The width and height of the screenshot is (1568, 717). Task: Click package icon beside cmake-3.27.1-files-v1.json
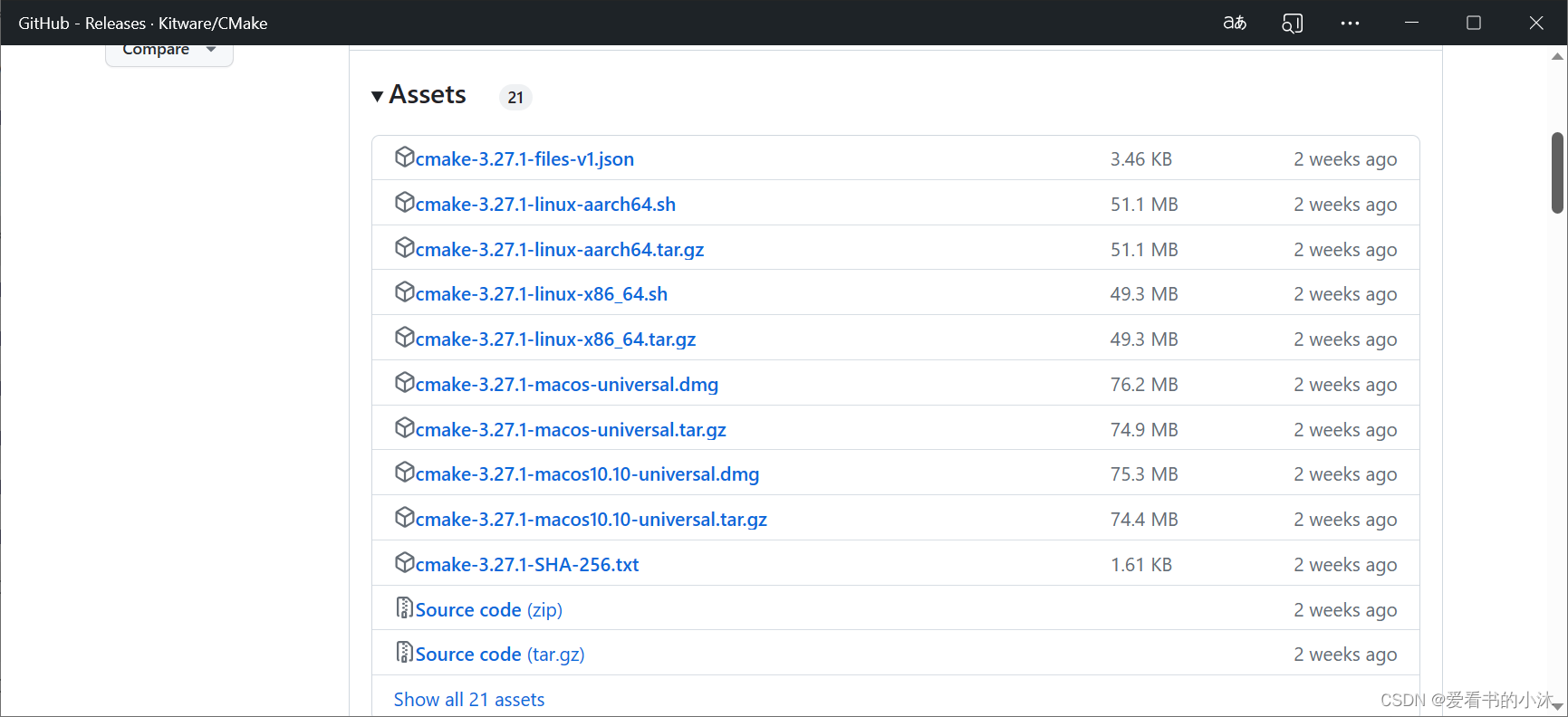pyautogui.click(x=405, y=157)
